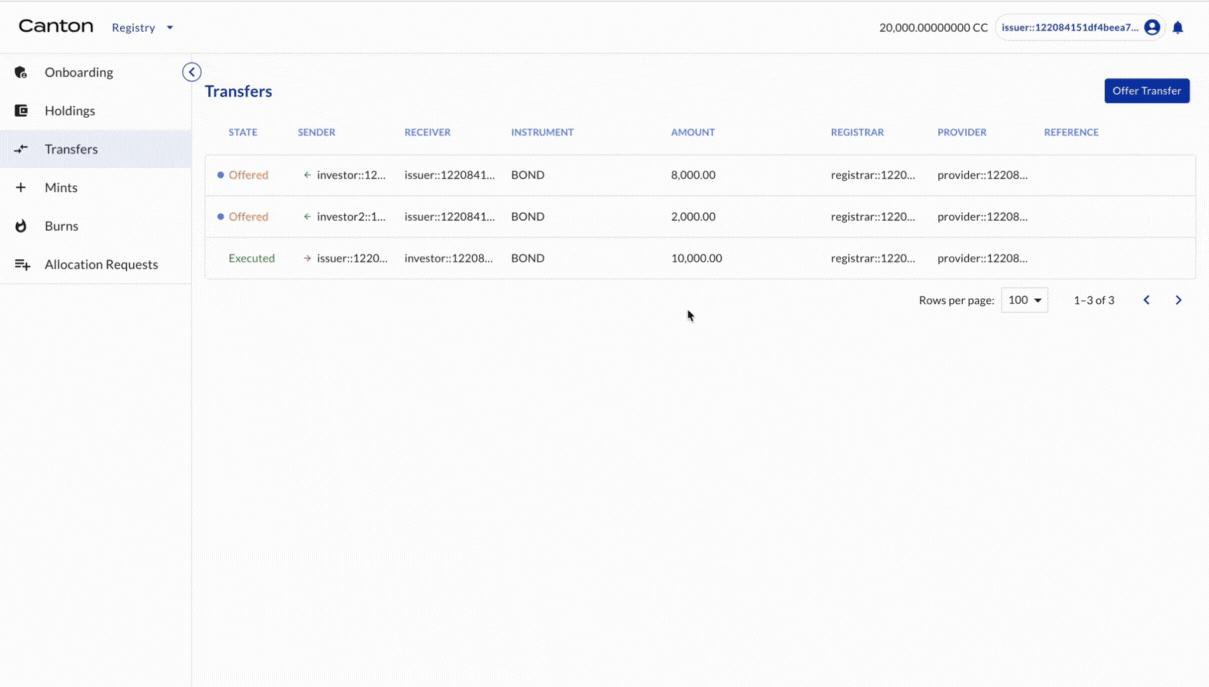Click the issuer party ID chip
Screen dimensions: 1209x687
point(1069,28)
